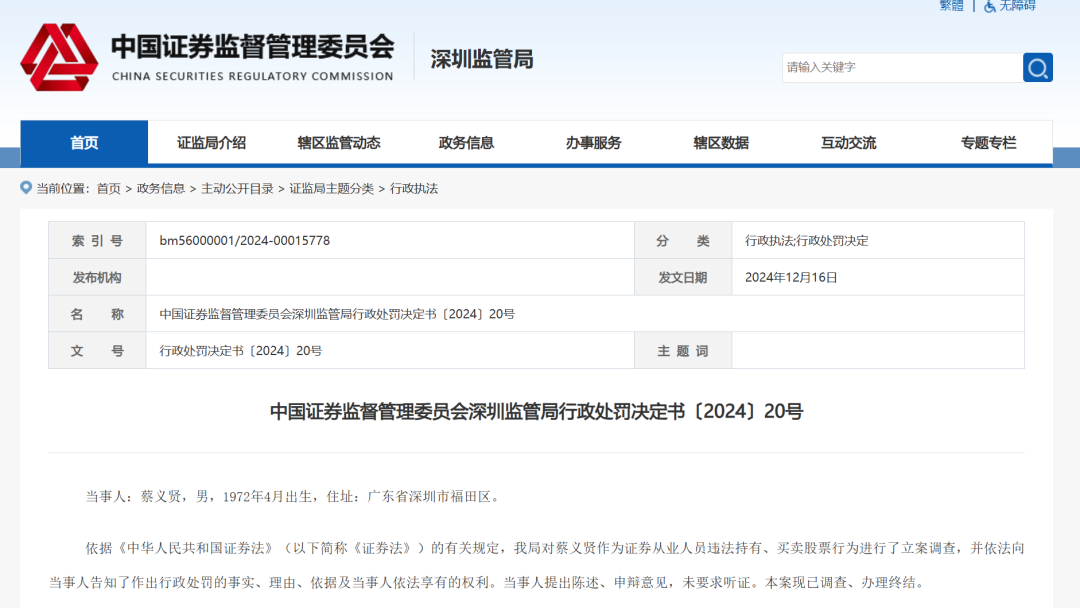The image size is (1080, 608).
Task: Open the 无障碍 accessibility mode
Action: click(x=1009, y=6)
